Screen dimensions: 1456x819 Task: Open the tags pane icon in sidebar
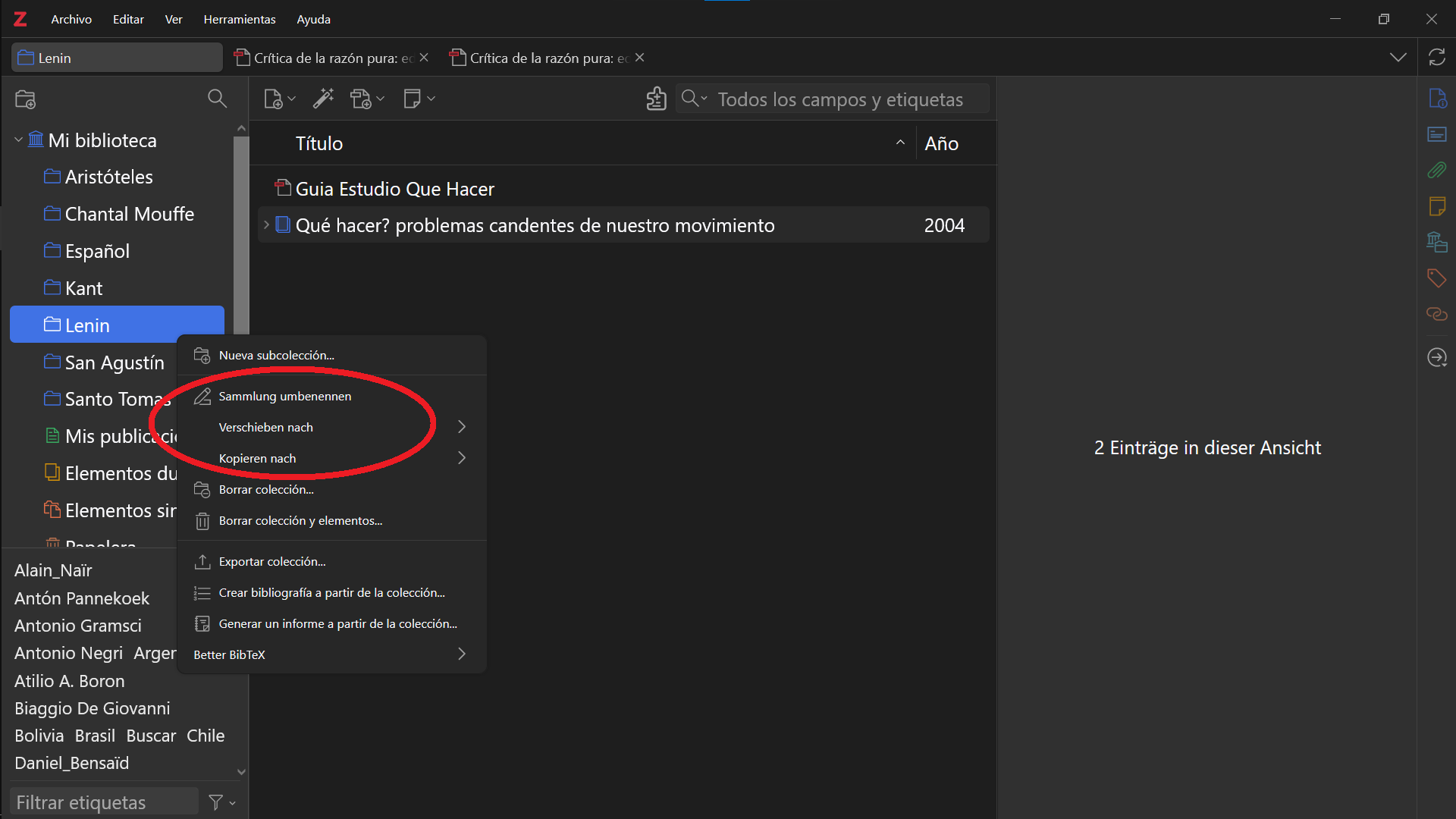pos(1437,278)
